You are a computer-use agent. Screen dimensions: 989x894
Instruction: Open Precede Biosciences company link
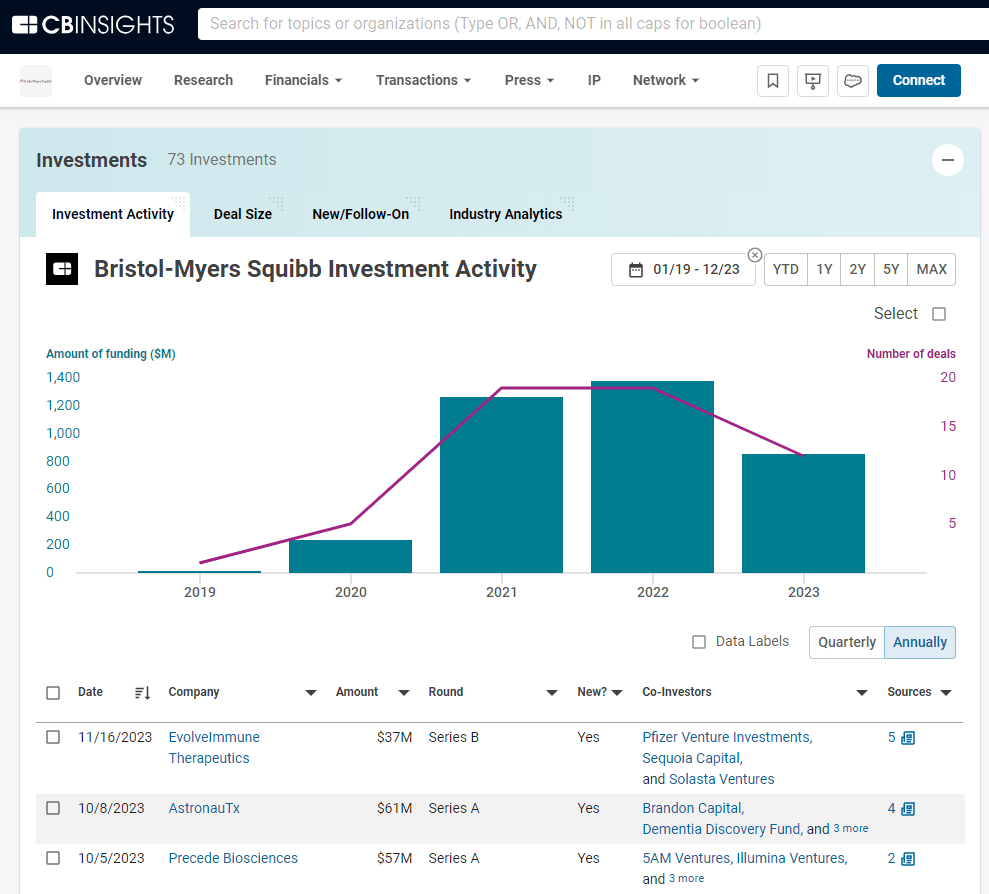click(x=233, y=858)
